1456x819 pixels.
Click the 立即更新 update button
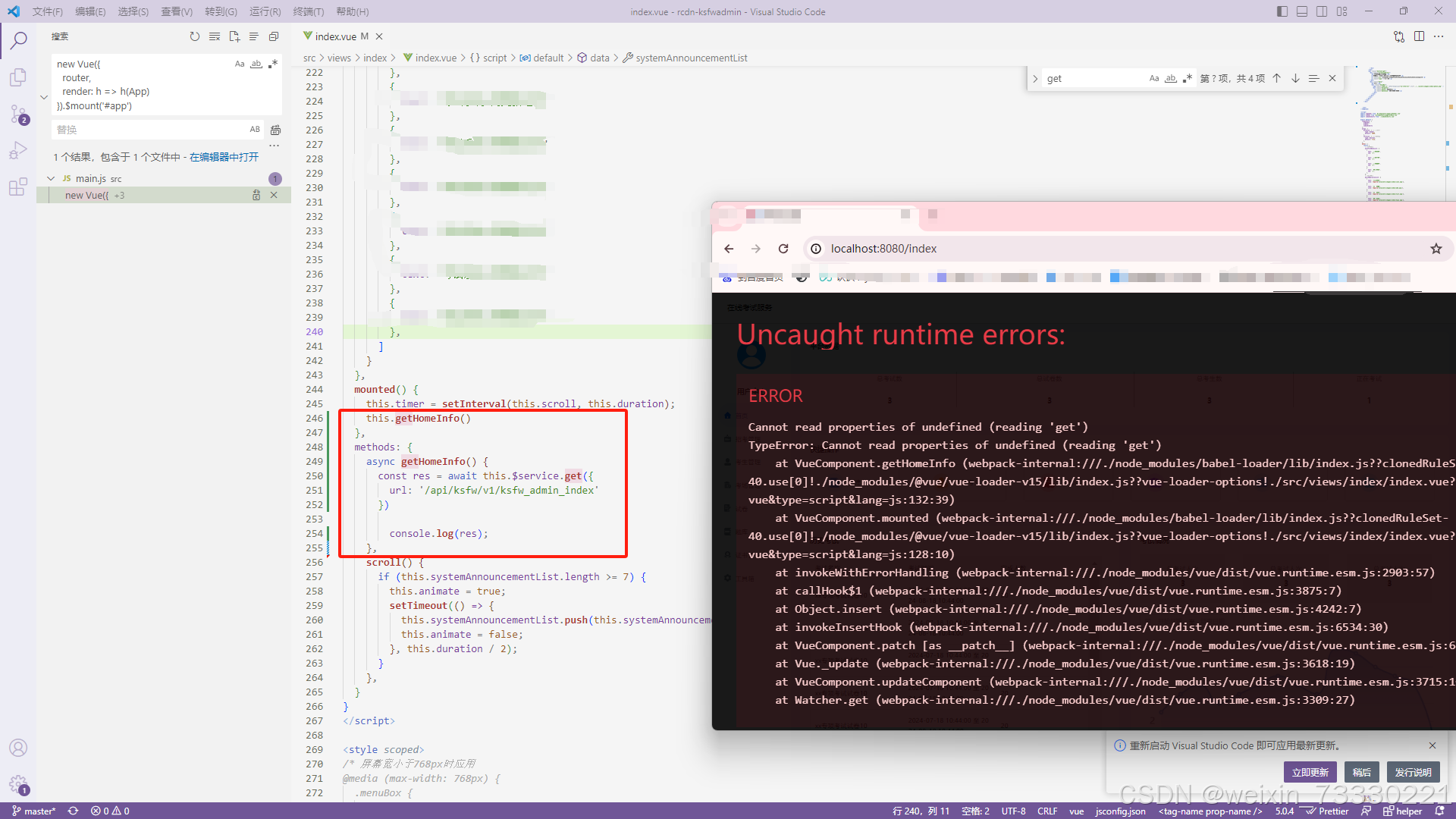pos(1310,771)
